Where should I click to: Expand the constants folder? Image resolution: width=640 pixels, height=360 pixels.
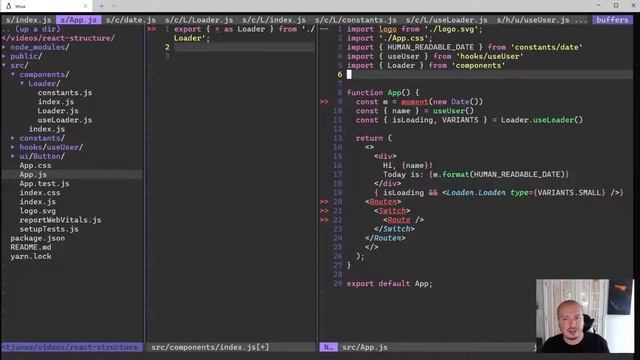click(42, 138)
